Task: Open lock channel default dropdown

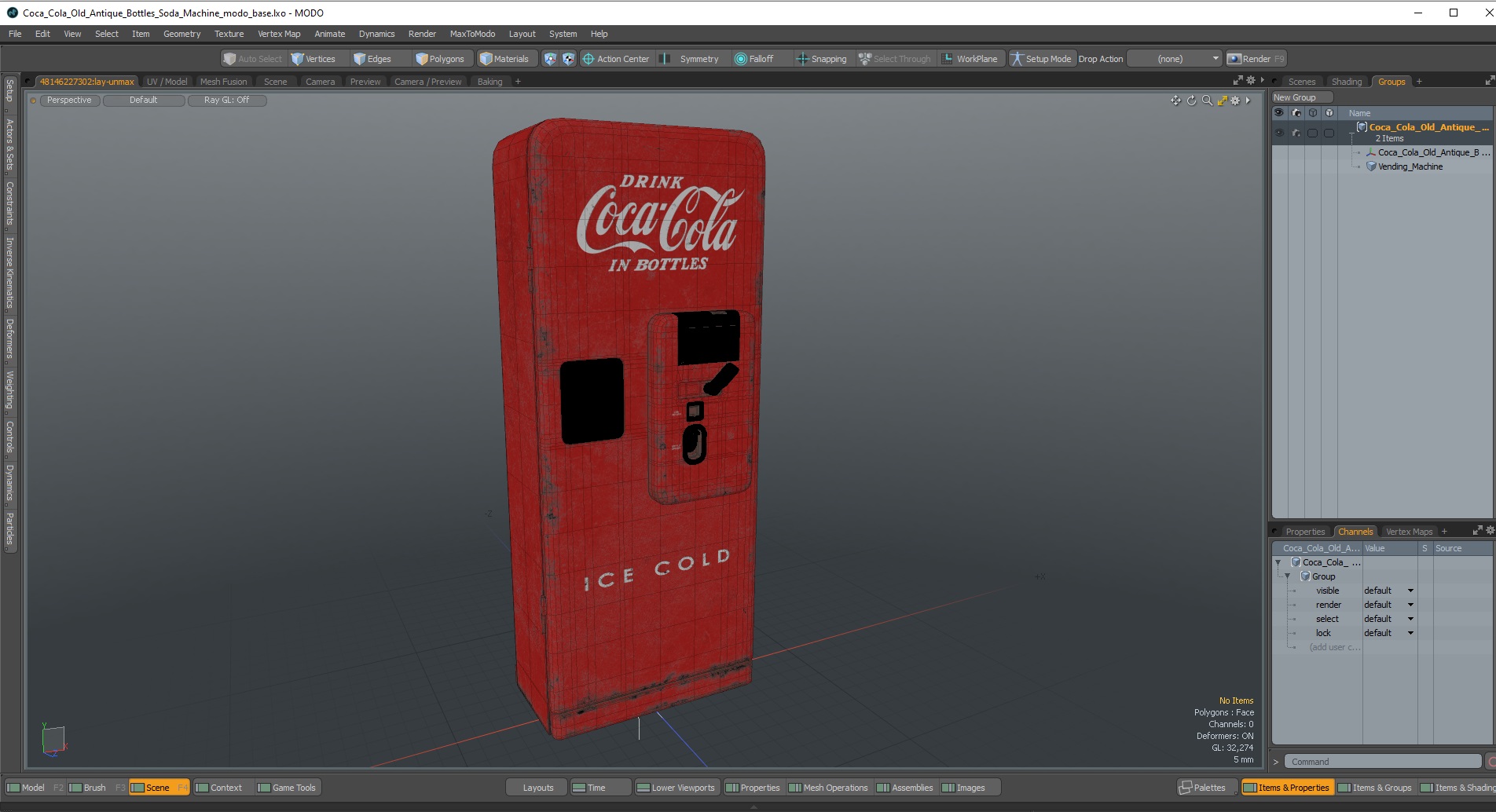Action: pos(1389,633)
